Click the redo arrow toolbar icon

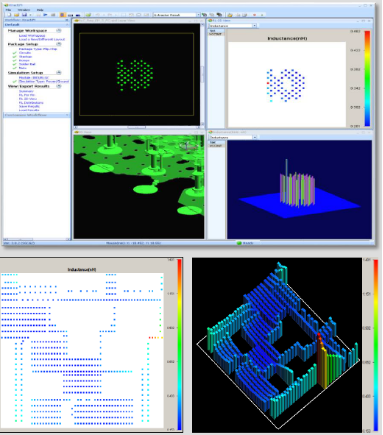click(110, 15)
